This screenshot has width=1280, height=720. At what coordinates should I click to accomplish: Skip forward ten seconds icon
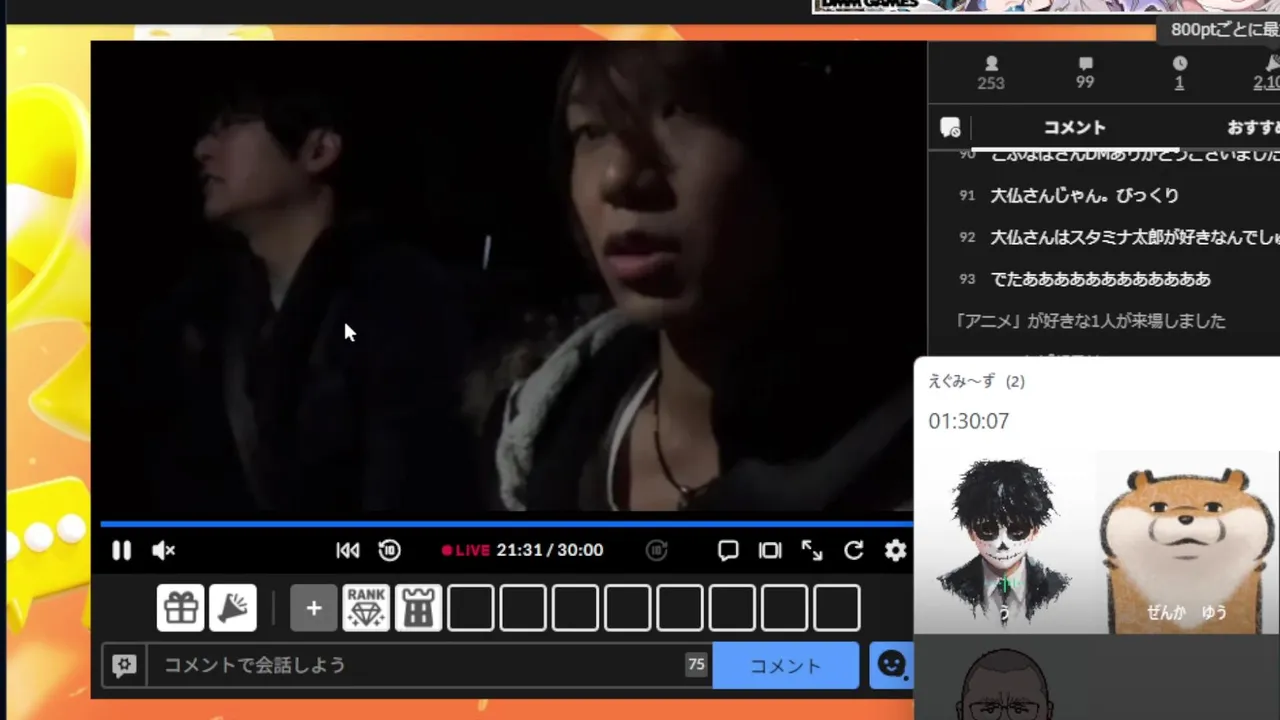click(656, 550)
